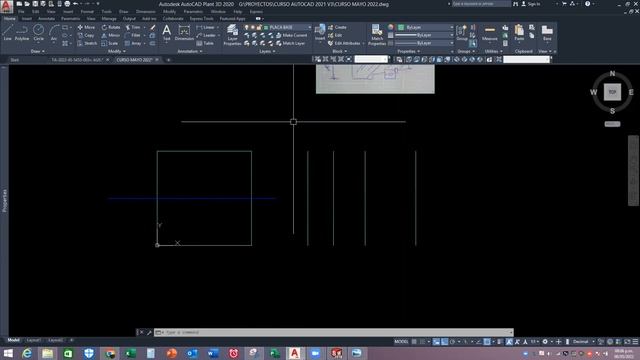Image resolution: width=640 pixels, height=360 pixels.
Task: Click the Group tool
Action: [462, 33]
